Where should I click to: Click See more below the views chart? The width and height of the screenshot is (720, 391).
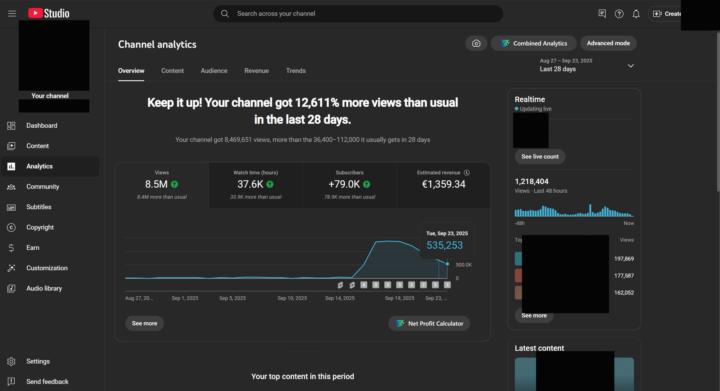click(144, 324)
